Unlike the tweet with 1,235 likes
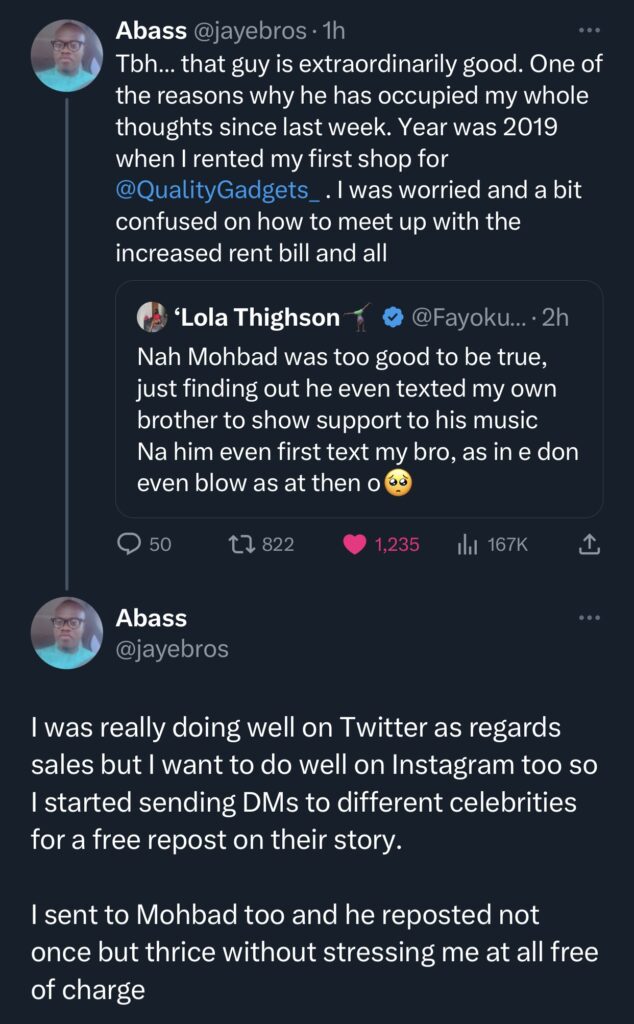Viewport: 634px width, 1024px height. click(x=354, y=544)
